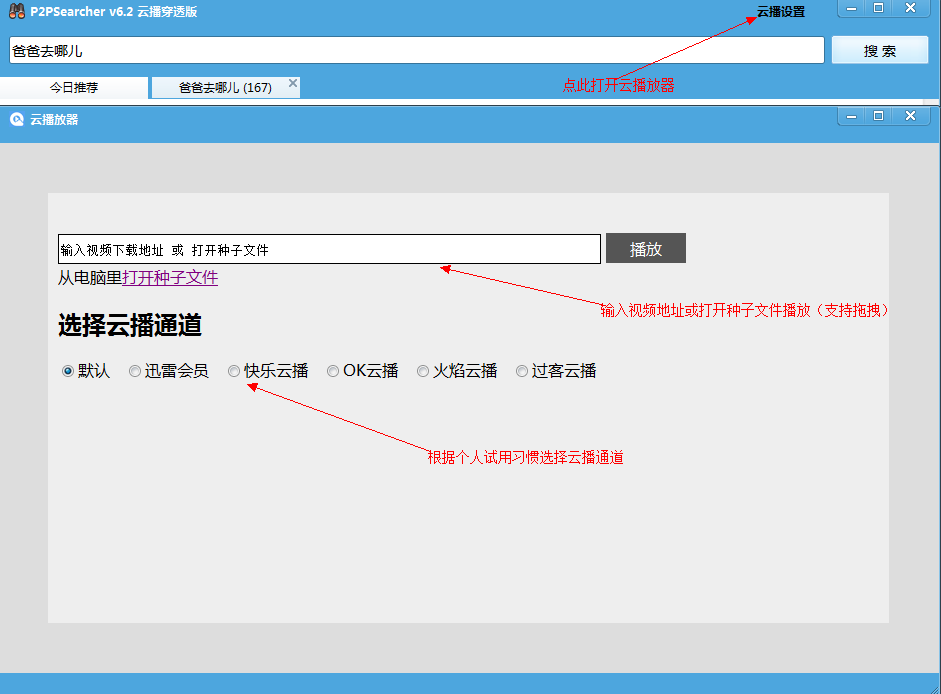Click the P2PSearcher binoculars app icon
Screen dimensions: 941x694
(16, 10)
